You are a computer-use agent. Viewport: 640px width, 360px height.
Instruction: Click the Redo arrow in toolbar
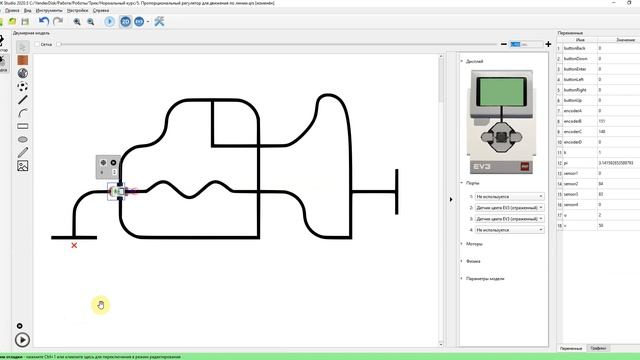coord(58,21)
